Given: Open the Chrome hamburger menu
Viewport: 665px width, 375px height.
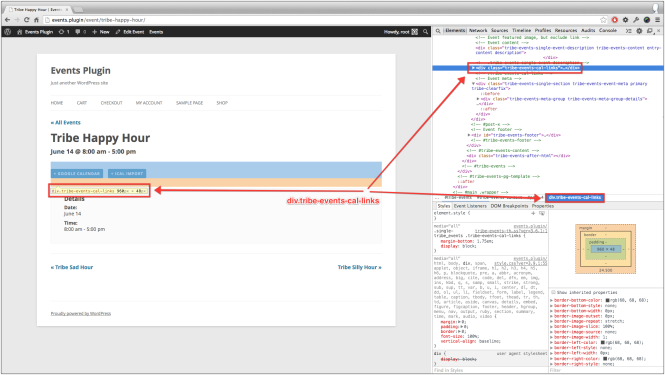Looking at the screenshot, I should (657, 20).
